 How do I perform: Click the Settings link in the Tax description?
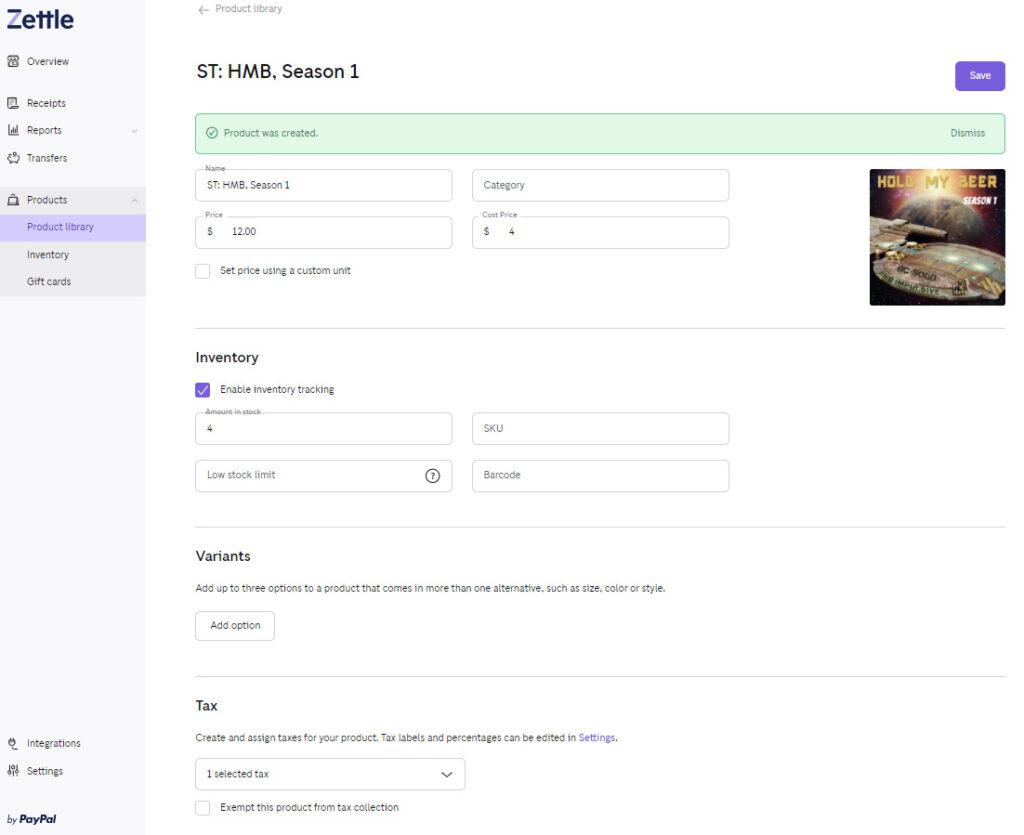pos(597,738)
